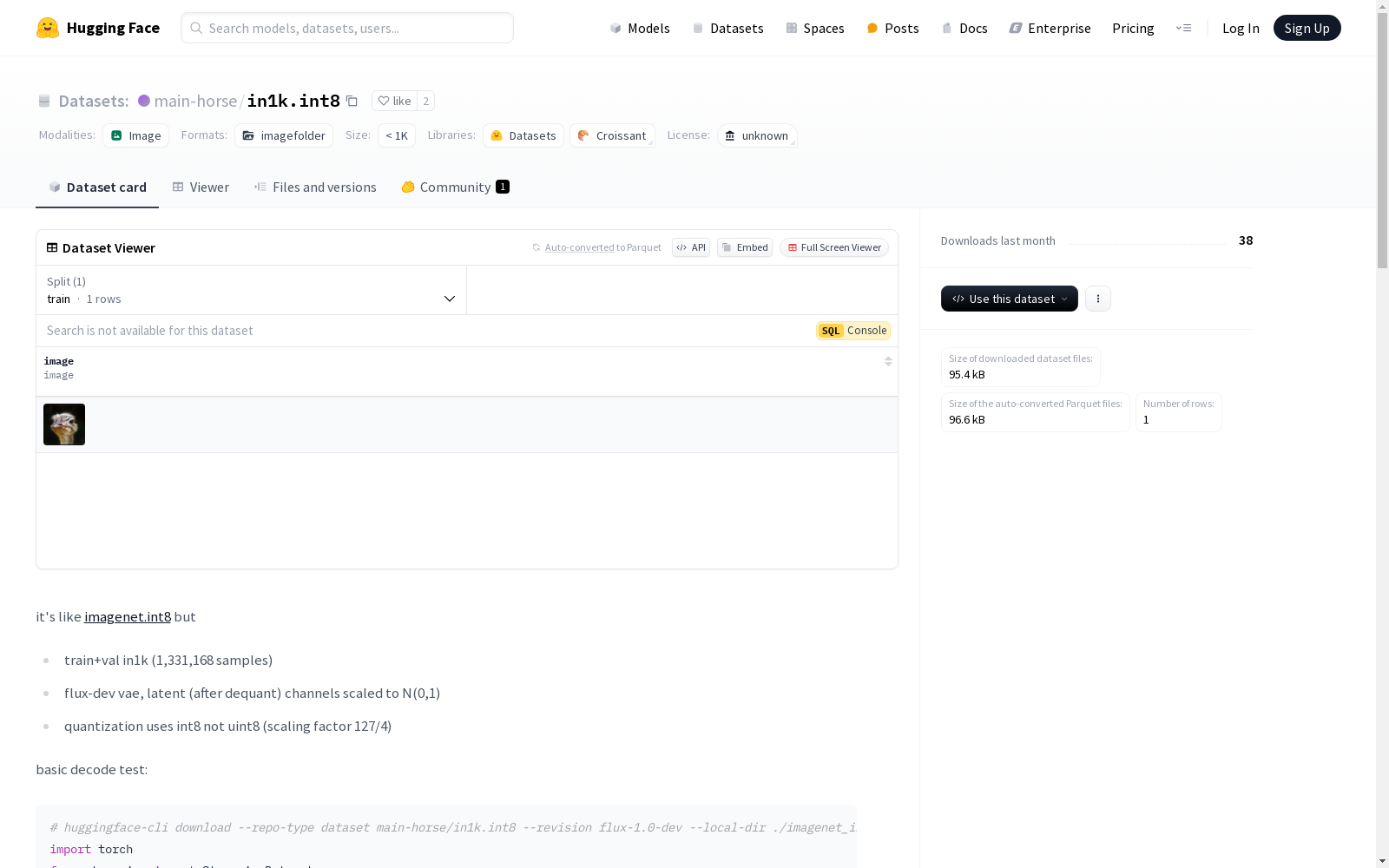This screenshot has height=868, width=1389.
Task: Open the SQL Console
Action: [x=853, y=331]
